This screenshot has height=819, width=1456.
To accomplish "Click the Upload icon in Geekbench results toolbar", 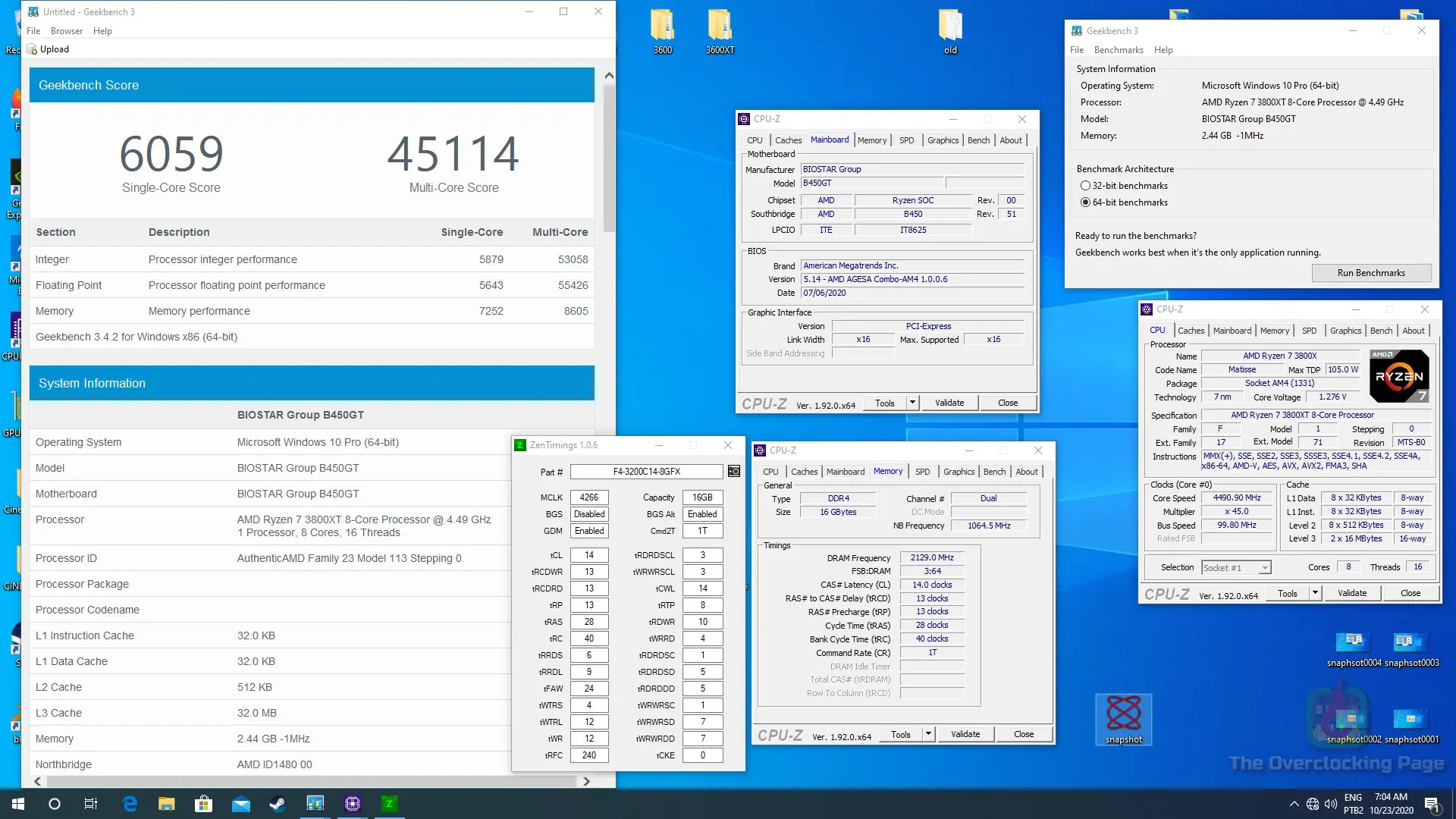I will pos(32,49).
